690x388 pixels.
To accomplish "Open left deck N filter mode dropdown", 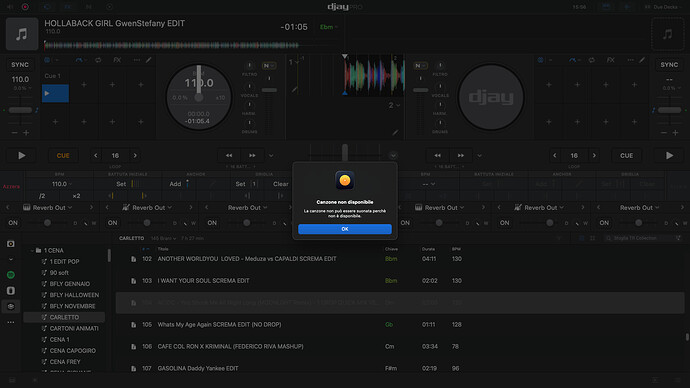I will pyautogui.click(x=269, y=66).
